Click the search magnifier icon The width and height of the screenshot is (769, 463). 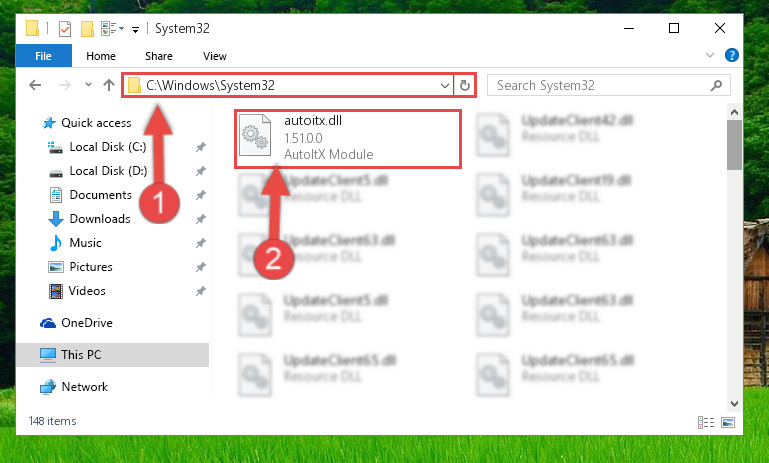click(716, 86)
